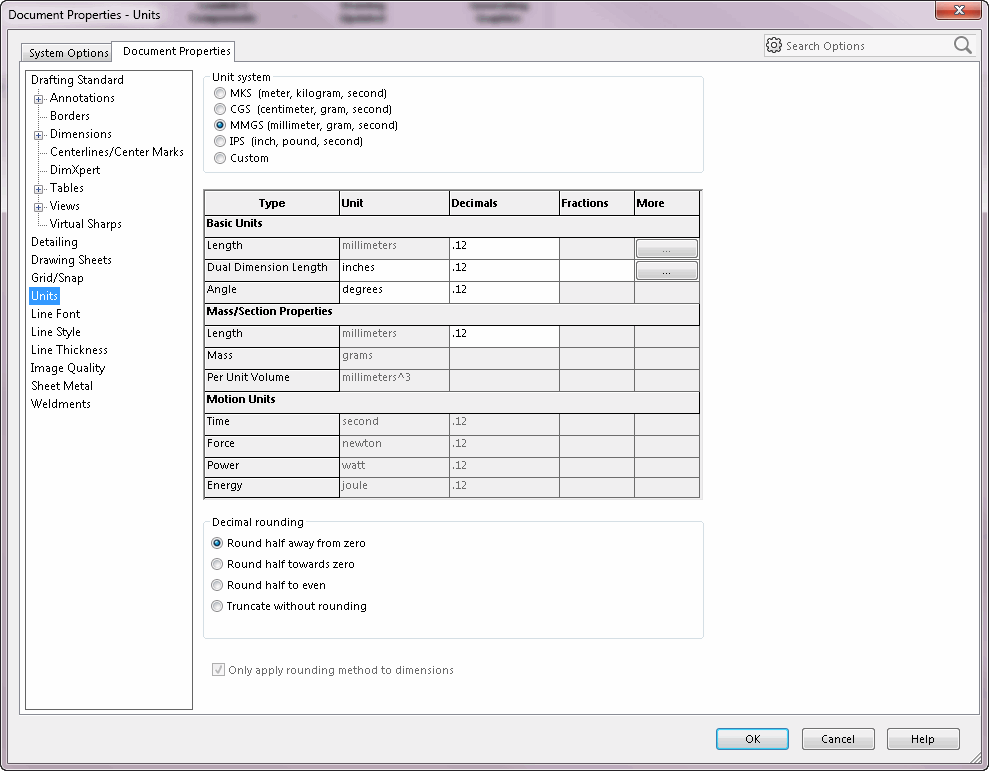The height and width of the screenshot is (771, 989).
Task: Click the Power unit watt cell
Action: click(x=394, y=468)
